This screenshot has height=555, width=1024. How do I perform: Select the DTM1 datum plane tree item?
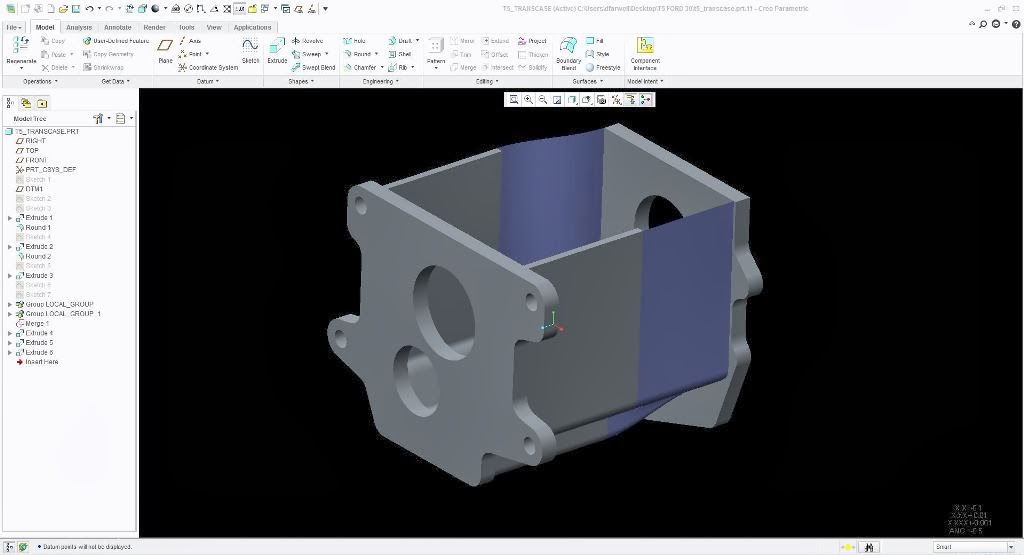tap(29, 189)
